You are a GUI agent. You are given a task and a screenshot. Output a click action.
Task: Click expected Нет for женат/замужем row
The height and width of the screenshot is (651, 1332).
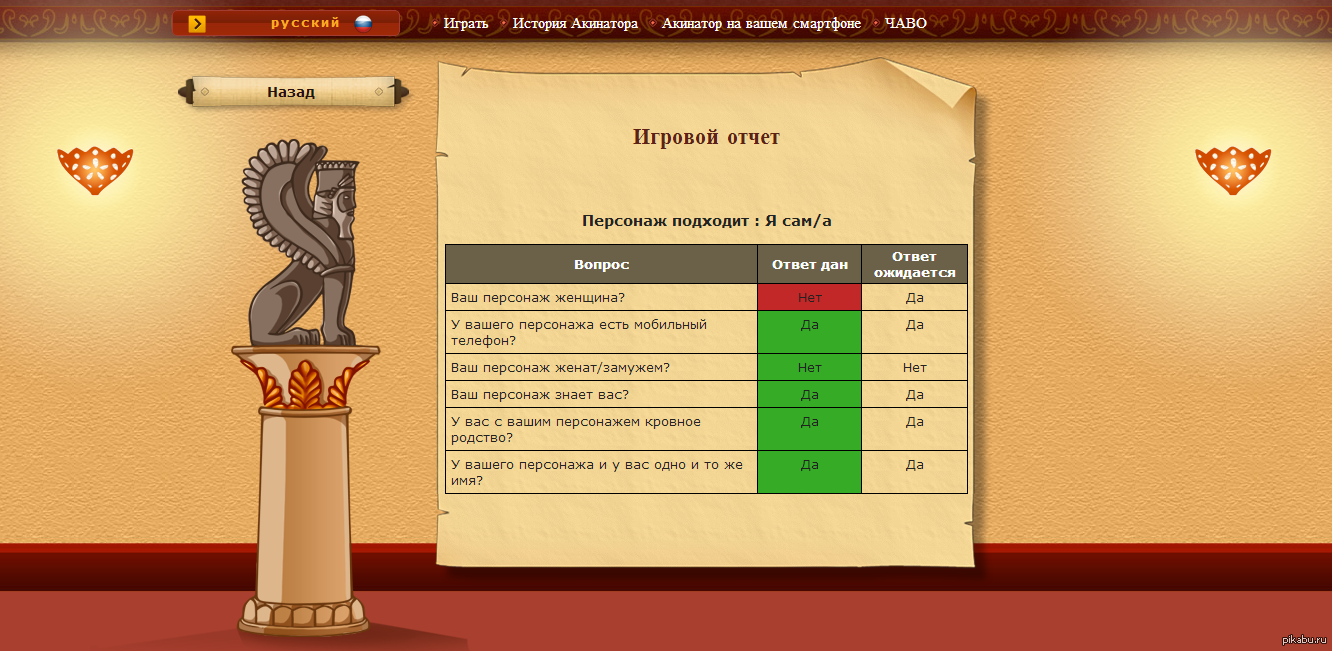pos(914,367)
